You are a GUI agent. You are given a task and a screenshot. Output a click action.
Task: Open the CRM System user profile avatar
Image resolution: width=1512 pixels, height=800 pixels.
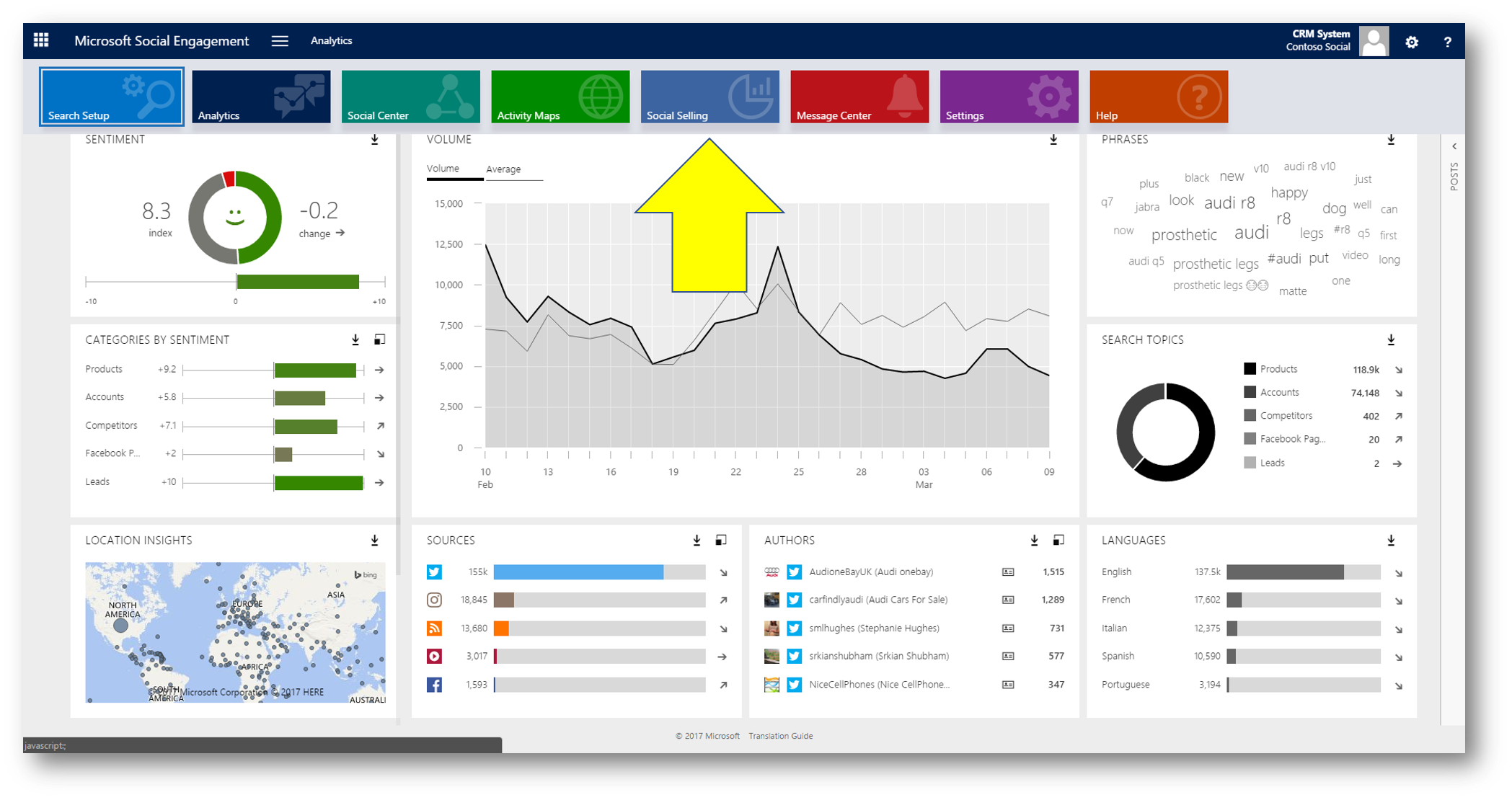click(x=1374, y=41)
